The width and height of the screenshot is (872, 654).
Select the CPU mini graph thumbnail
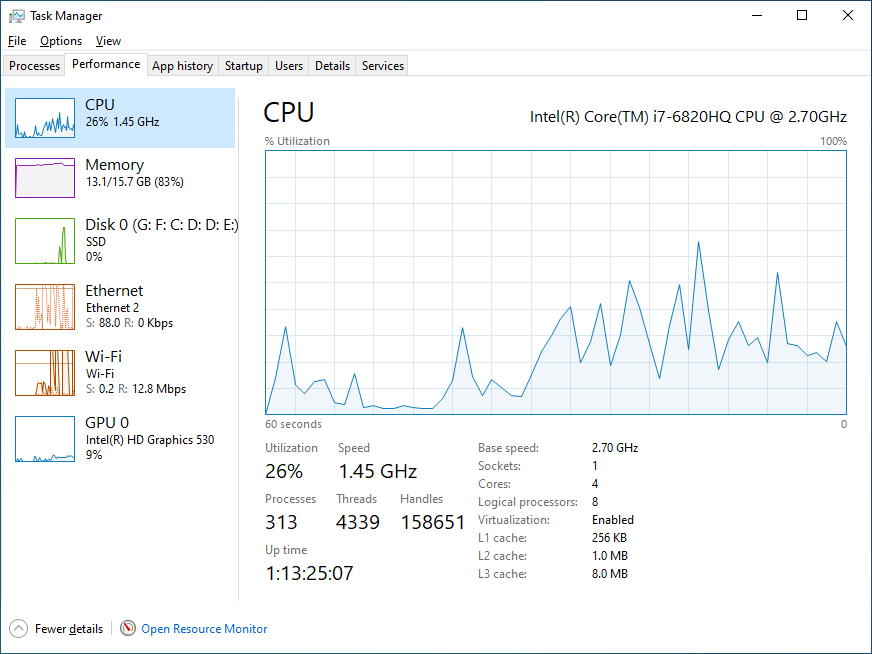coord(45,118)
